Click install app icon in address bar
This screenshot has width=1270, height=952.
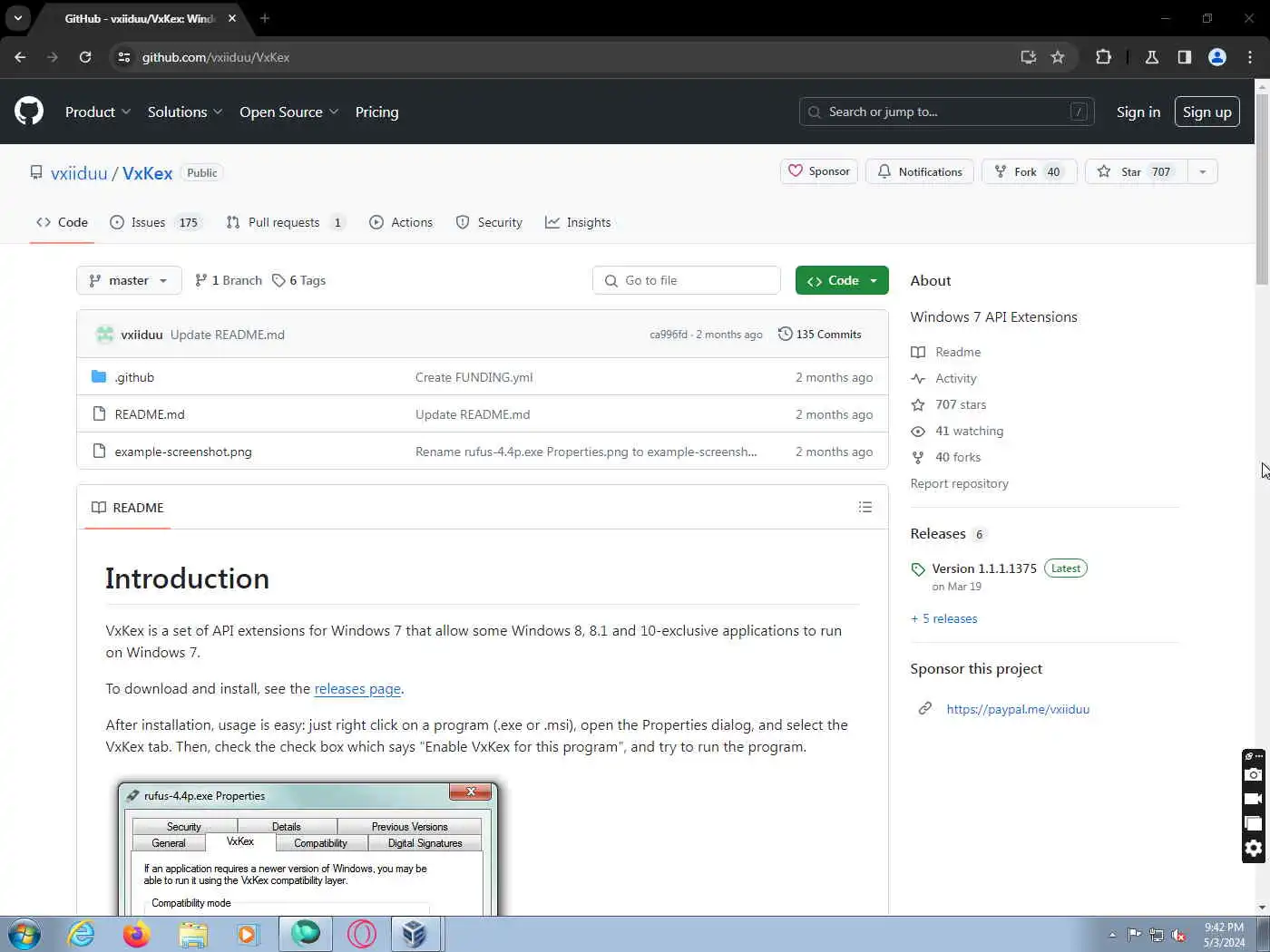[x=1029, y=57]
